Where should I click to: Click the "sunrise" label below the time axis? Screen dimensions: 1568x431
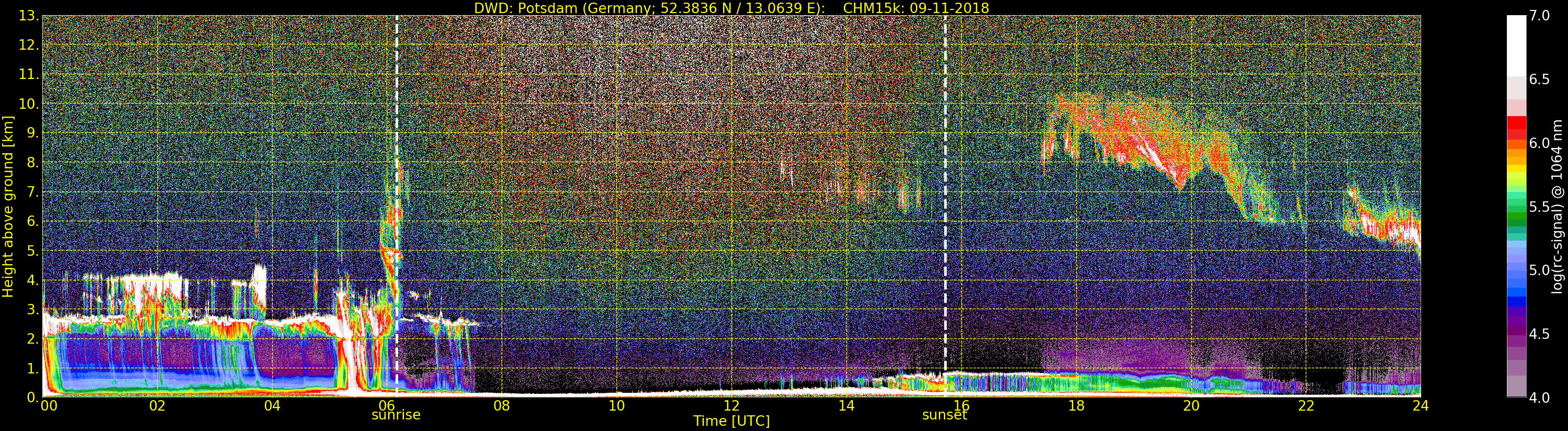click(x=396, y=415)
